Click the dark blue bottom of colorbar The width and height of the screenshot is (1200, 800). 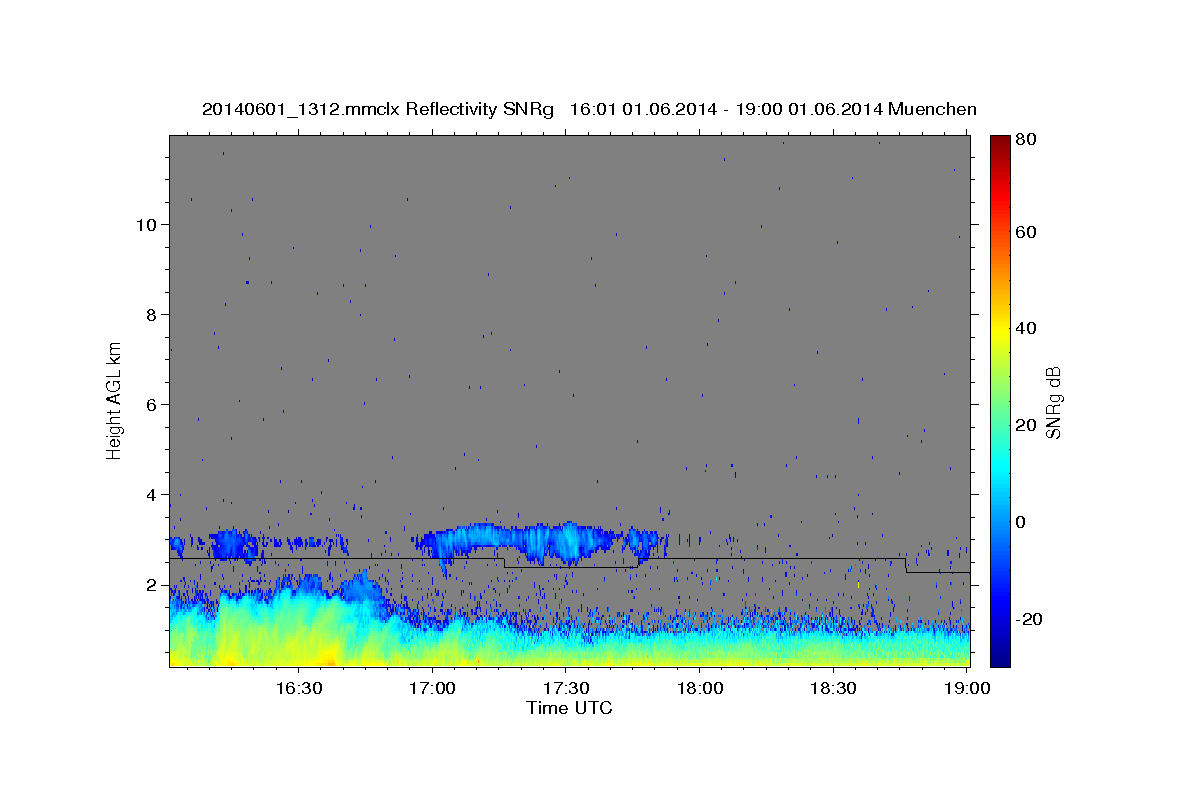(999, 658)
